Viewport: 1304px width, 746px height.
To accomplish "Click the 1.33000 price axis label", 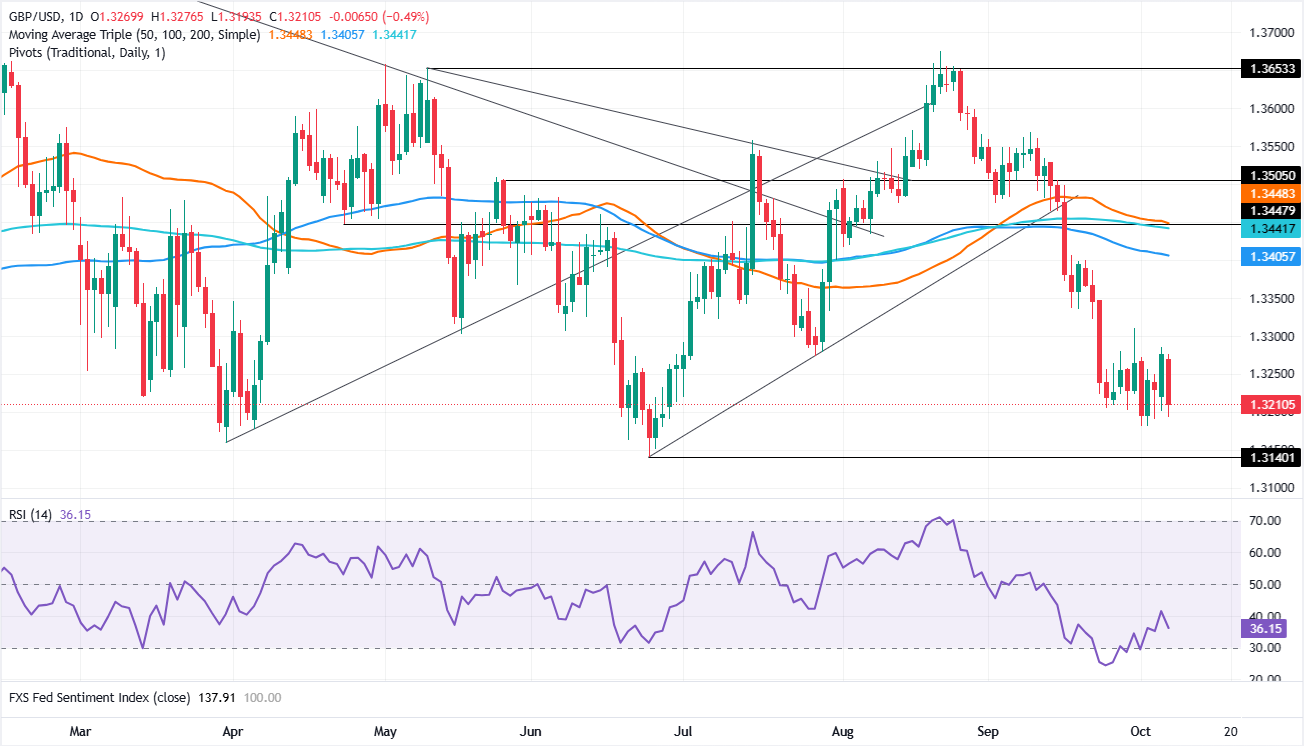I will (1270, 337).
